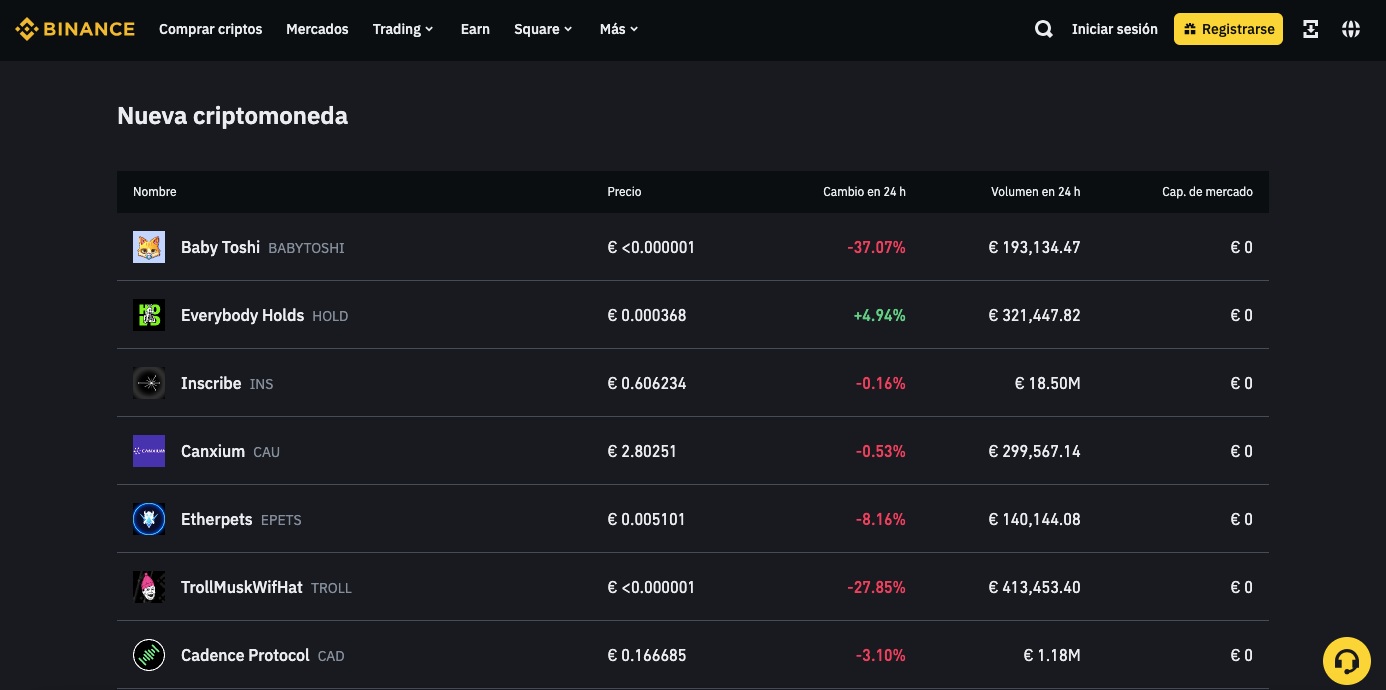Open Everybody Holds coin name
Viewport: 1386px width, 690px height.
tap(242, 315)
